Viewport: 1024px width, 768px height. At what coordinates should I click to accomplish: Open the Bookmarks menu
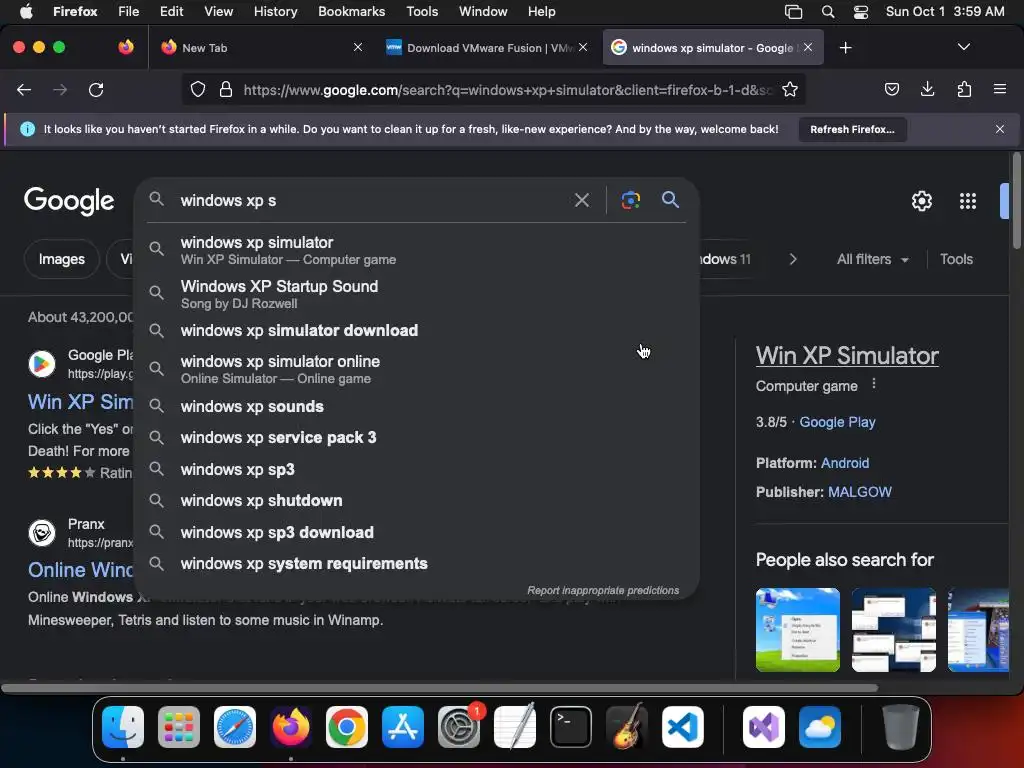coord(351,12)
